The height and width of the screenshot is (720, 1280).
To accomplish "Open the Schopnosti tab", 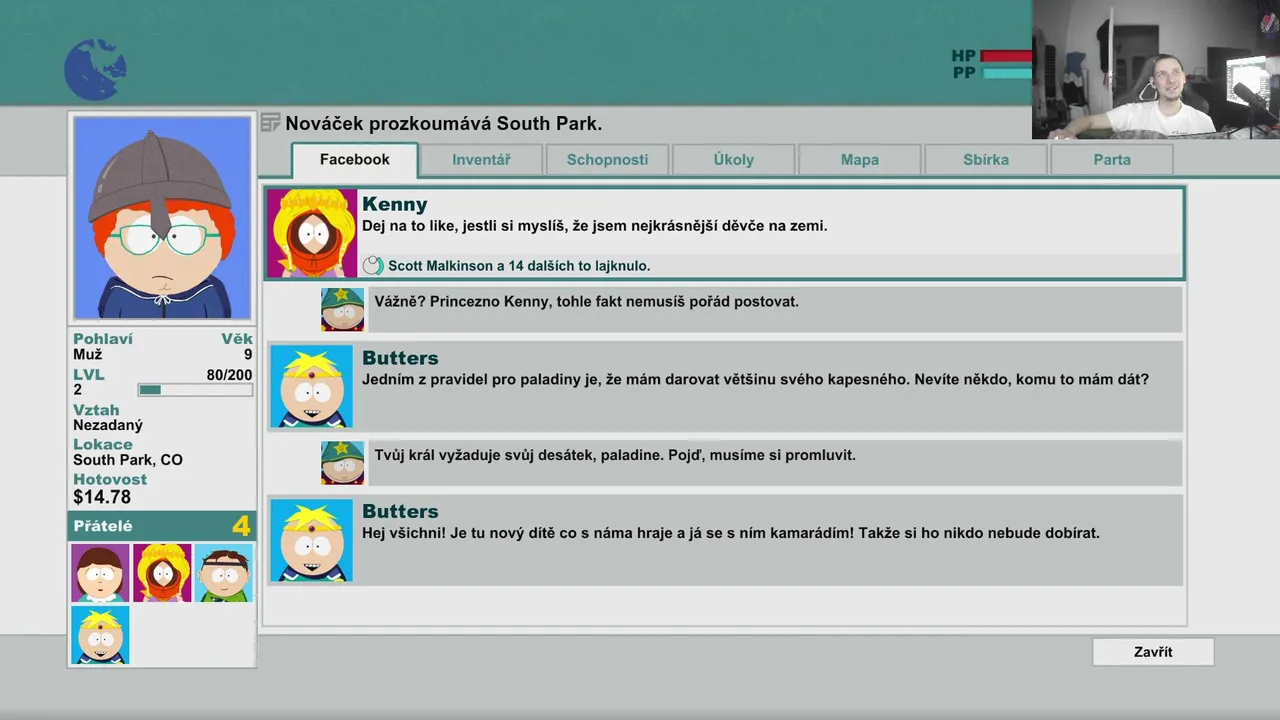I will pyautogui.click(x=607, y=160).
